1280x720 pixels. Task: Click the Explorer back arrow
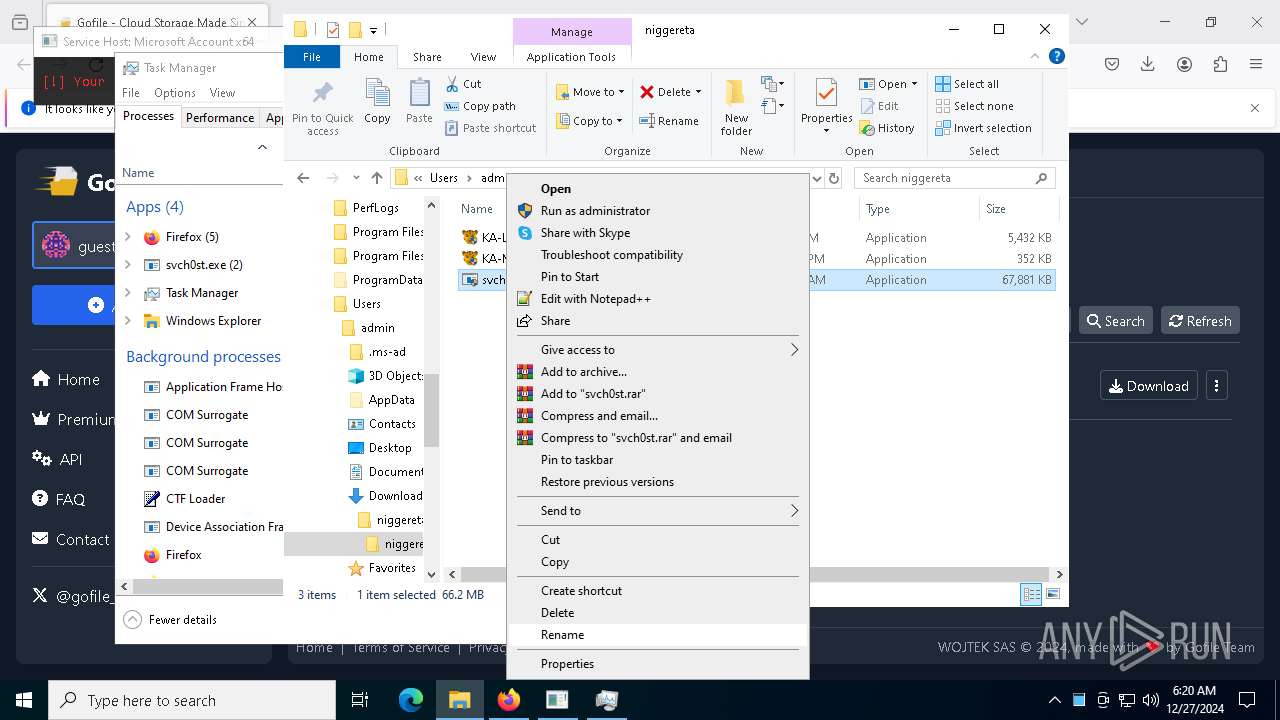point(303,178)
